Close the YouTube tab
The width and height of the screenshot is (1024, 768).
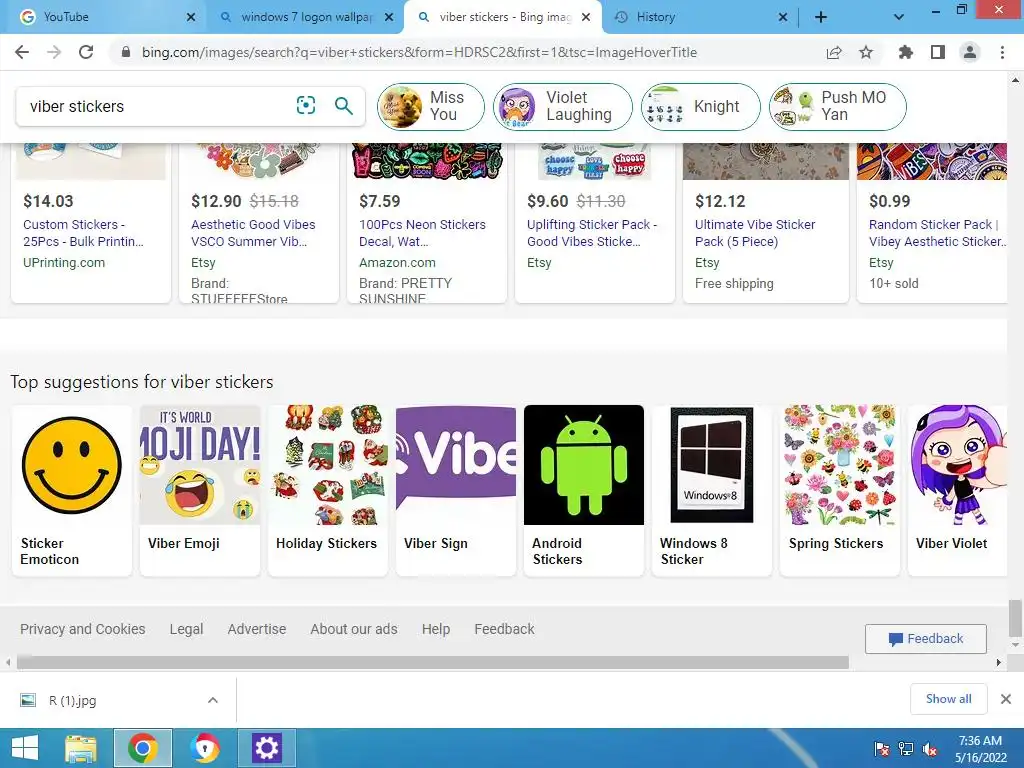(x=191, y=18)
